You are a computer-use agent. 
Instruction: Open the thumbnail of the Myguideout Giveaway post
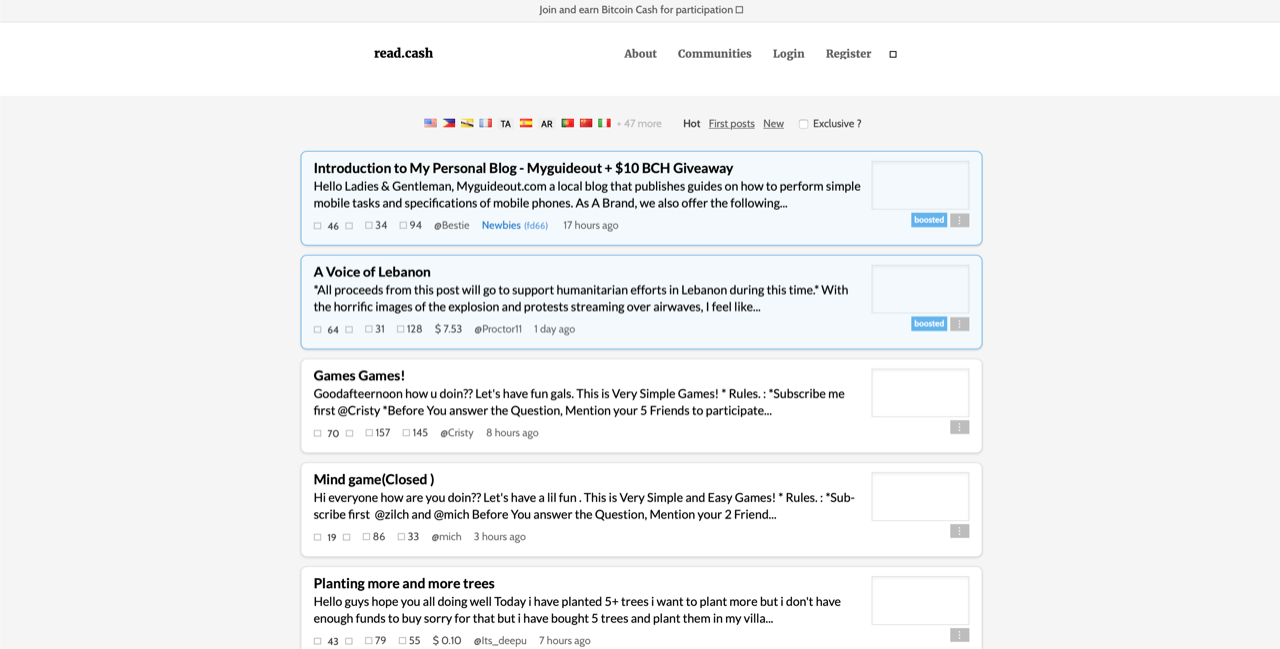pos(920,185)
